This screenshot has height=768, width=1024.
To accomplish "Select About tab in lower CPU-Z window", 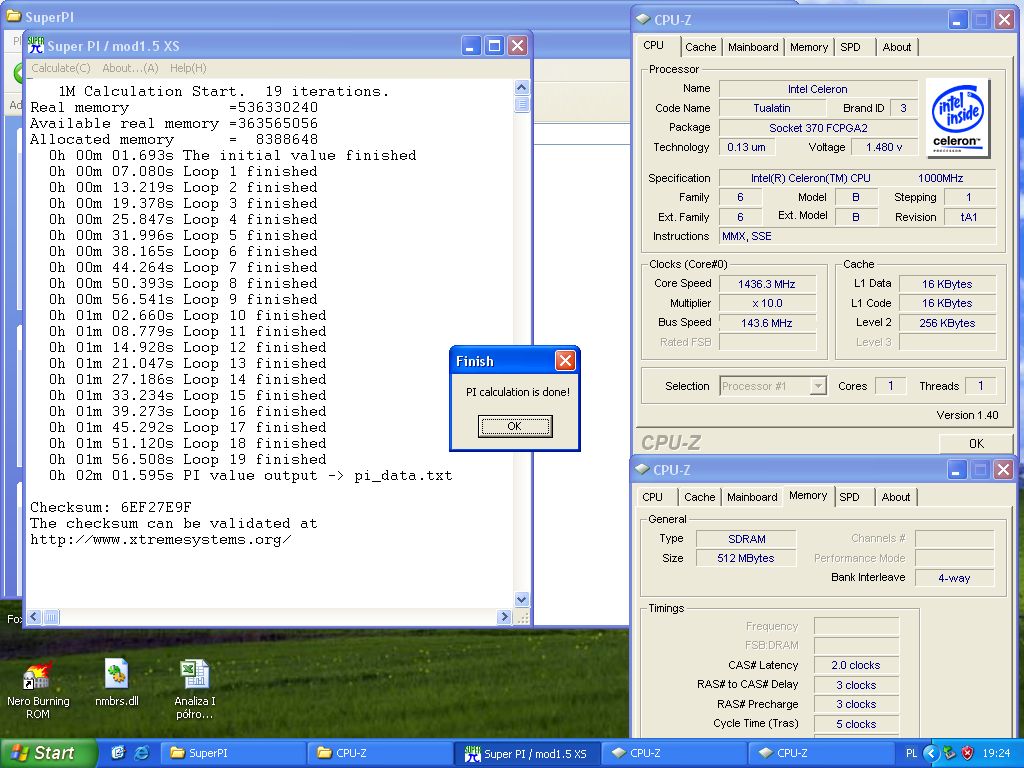I will pos(896,497).
